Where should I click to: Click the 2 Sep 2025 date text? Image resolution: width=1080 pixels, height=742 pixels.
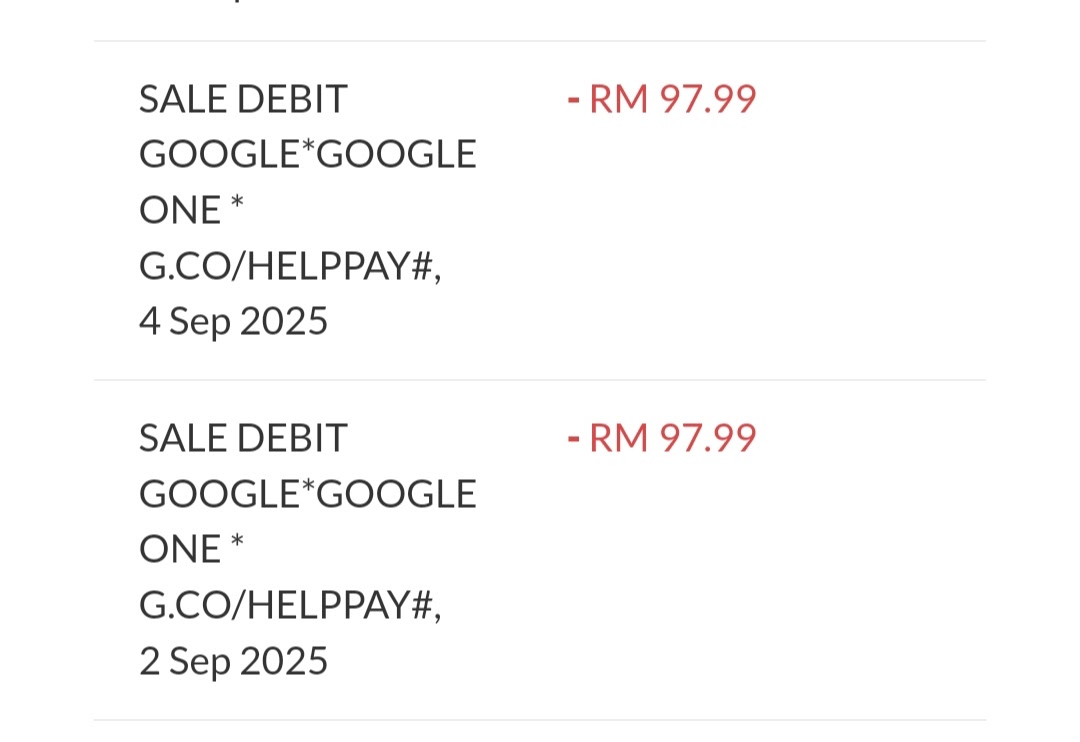(x=233, y=661)
